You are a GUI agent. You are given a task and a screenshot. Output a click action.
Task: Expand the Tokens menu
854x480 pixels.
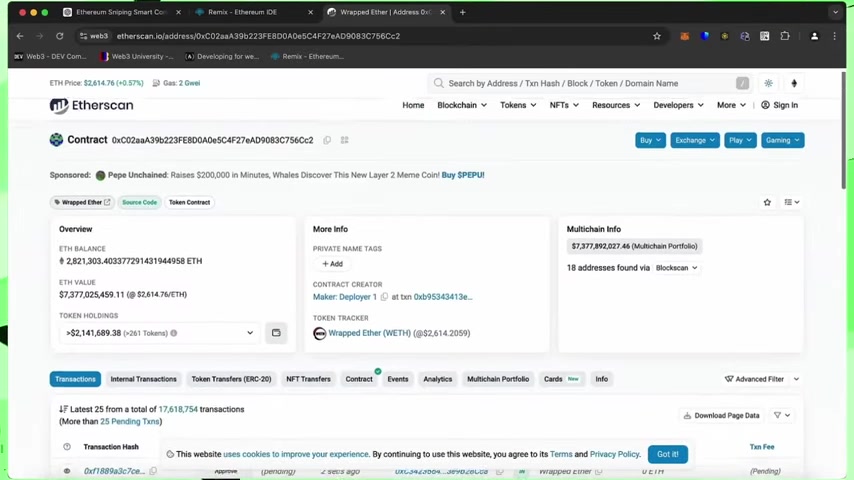[518, 105]
